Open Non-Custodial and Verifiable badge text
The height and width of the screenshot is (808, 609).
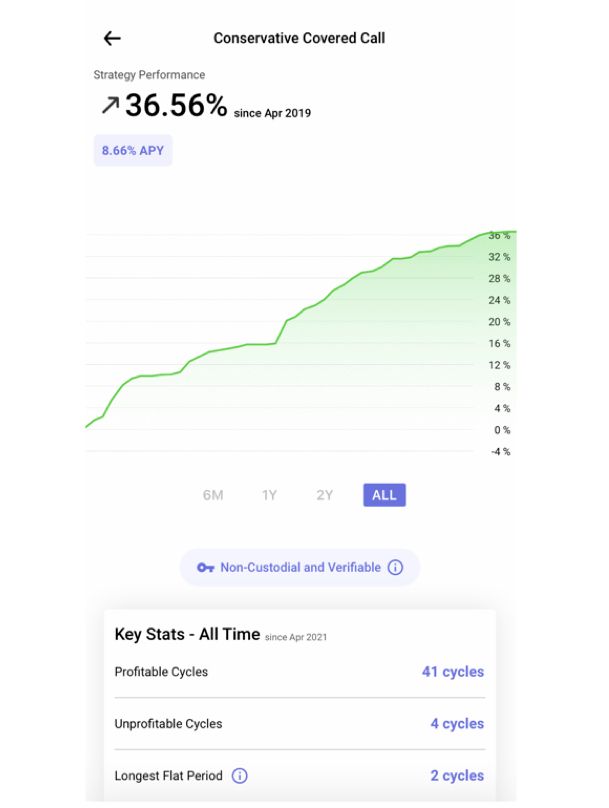point(300,567)
